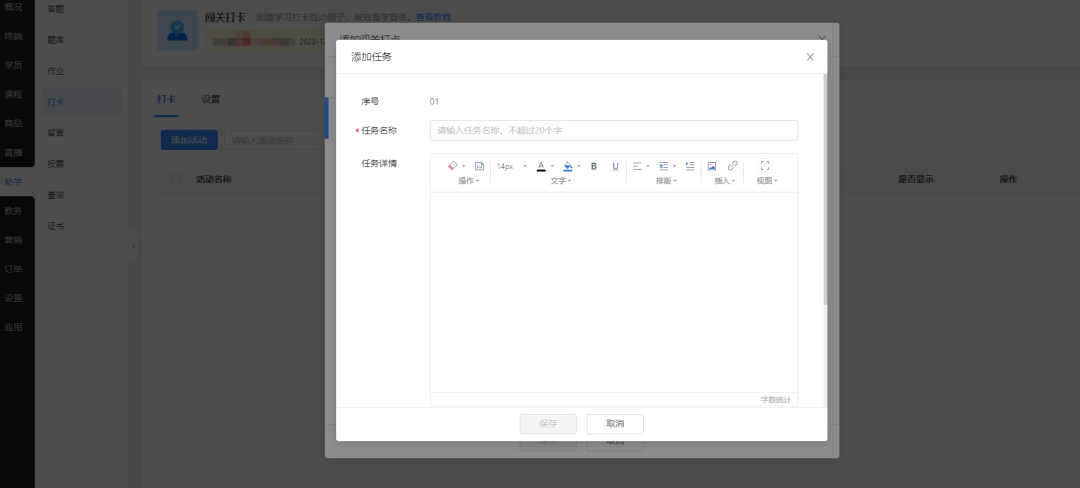Click the font color swatch icon
The width and height of the screenshot is (1080, 488).
coord(541,166)
